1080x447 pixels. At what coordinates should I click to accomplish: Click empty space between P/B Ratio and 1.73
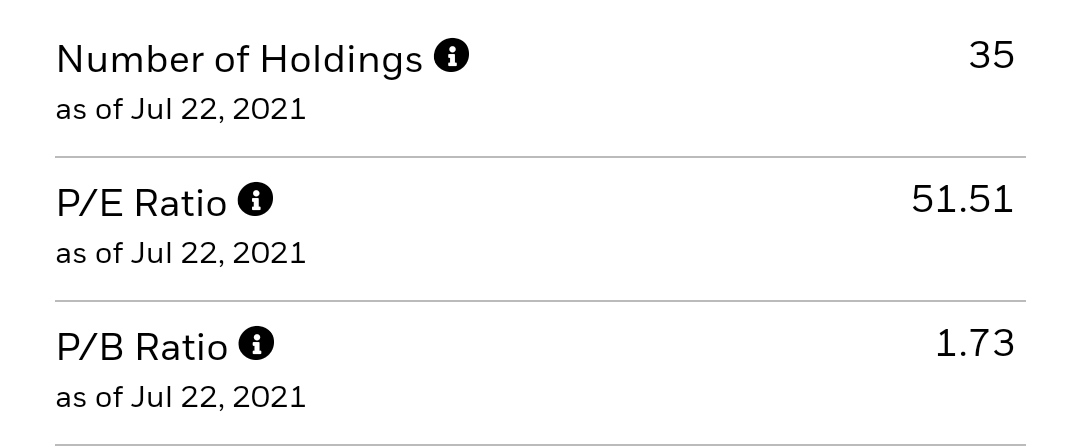point(605,344)
